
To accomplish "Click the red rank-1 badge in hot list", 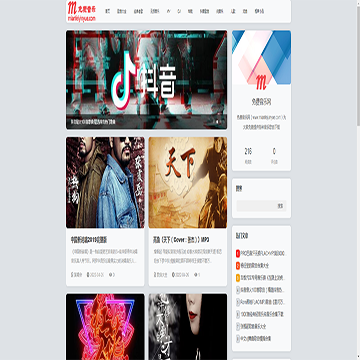I will pos(238,254).
